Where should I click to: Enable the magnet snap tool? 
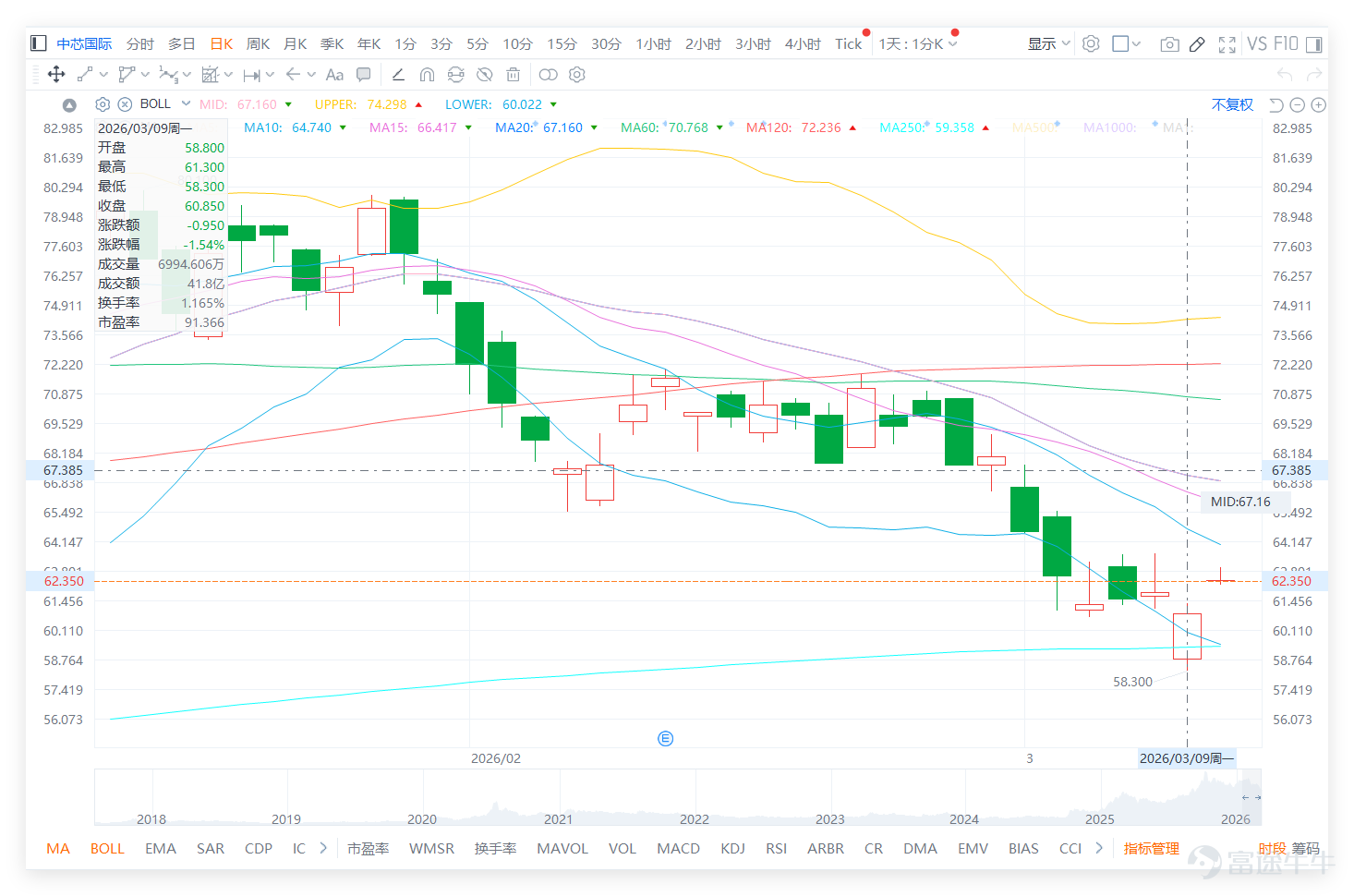click(x=427, y=74)
